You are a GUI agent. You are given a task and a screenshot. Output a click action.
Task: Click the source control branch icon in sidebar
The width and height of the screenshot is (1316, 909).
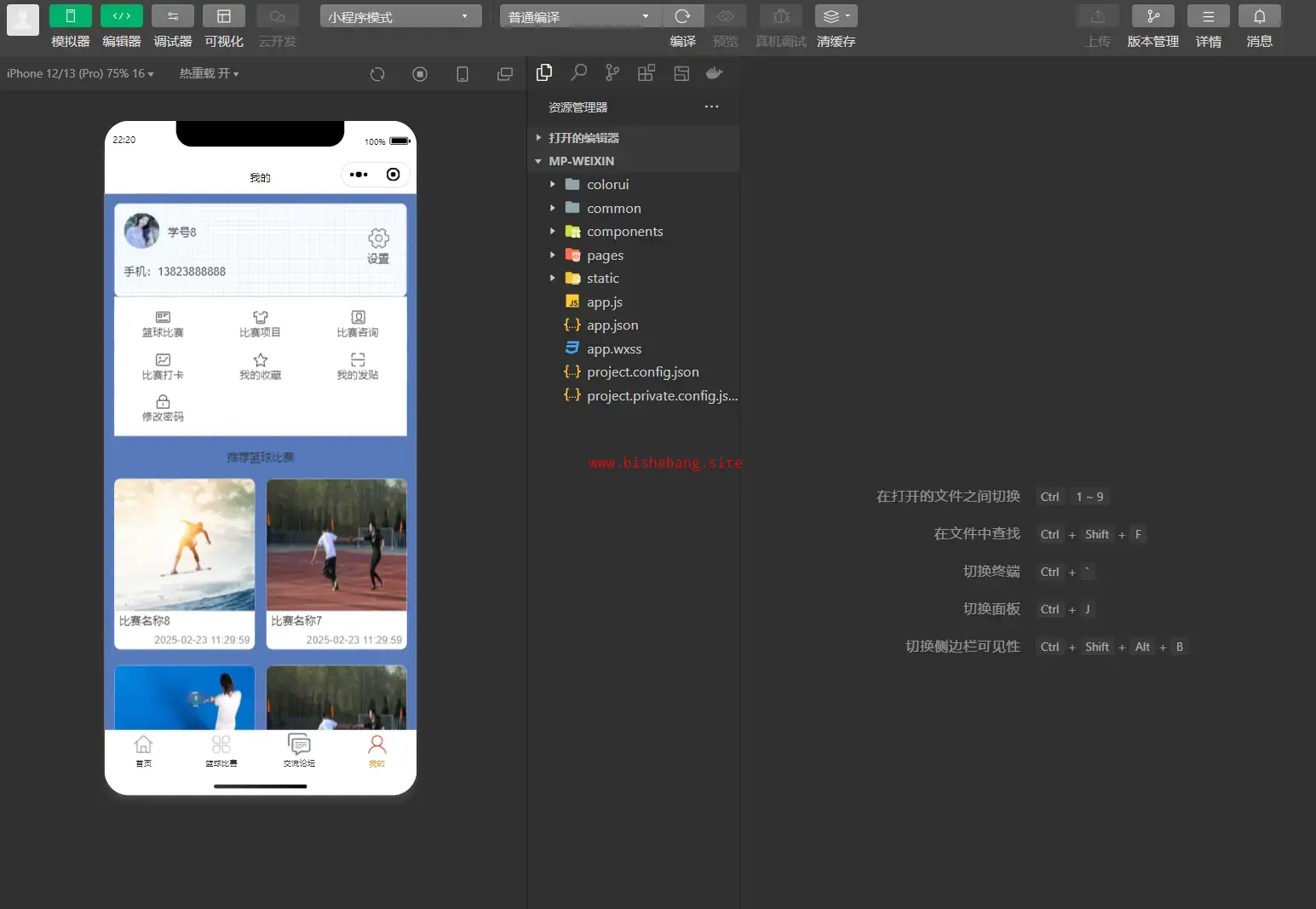coord(612,73)
